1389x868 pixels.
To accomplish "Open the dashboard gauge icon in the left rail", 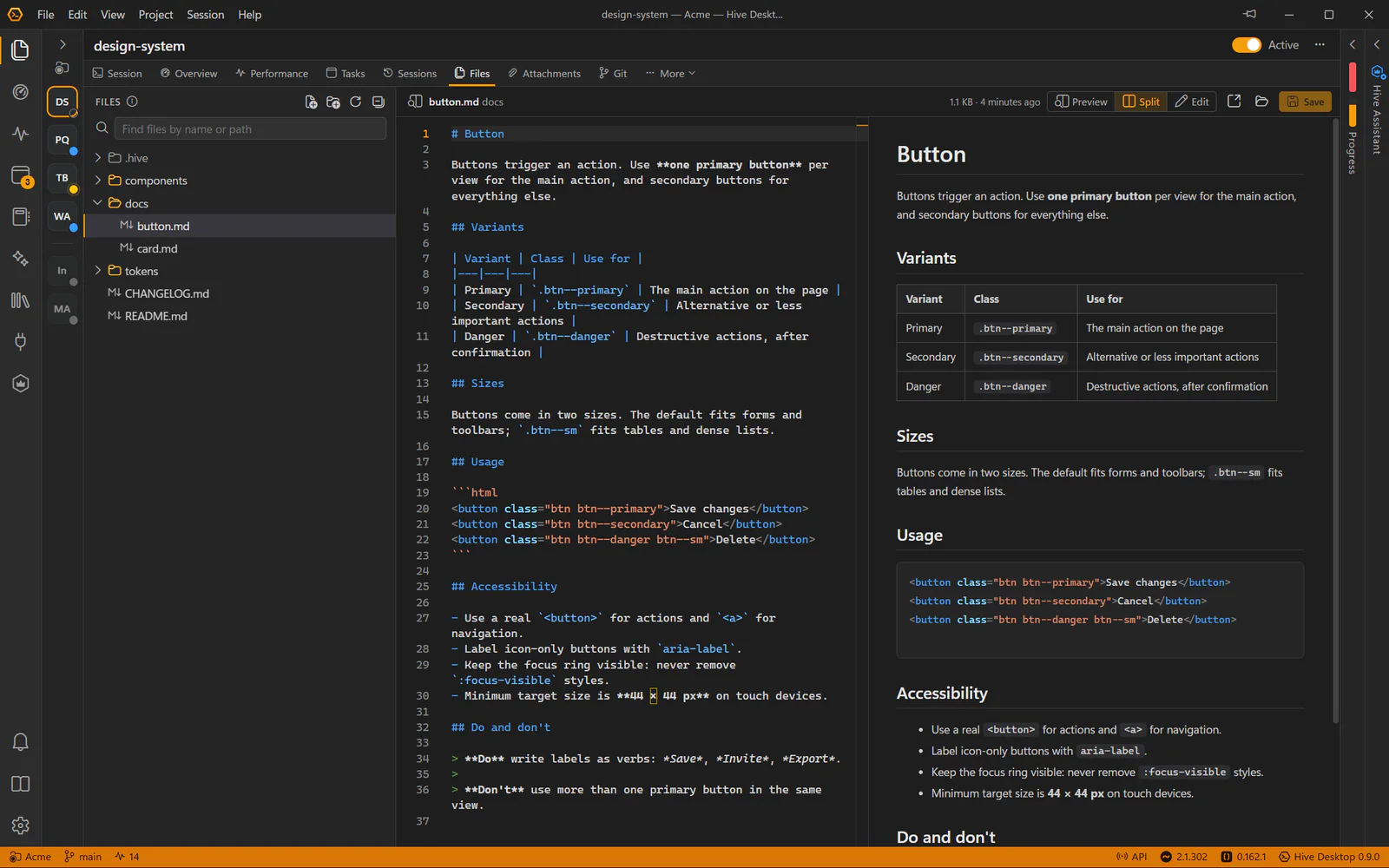I will tap(20, 92).
